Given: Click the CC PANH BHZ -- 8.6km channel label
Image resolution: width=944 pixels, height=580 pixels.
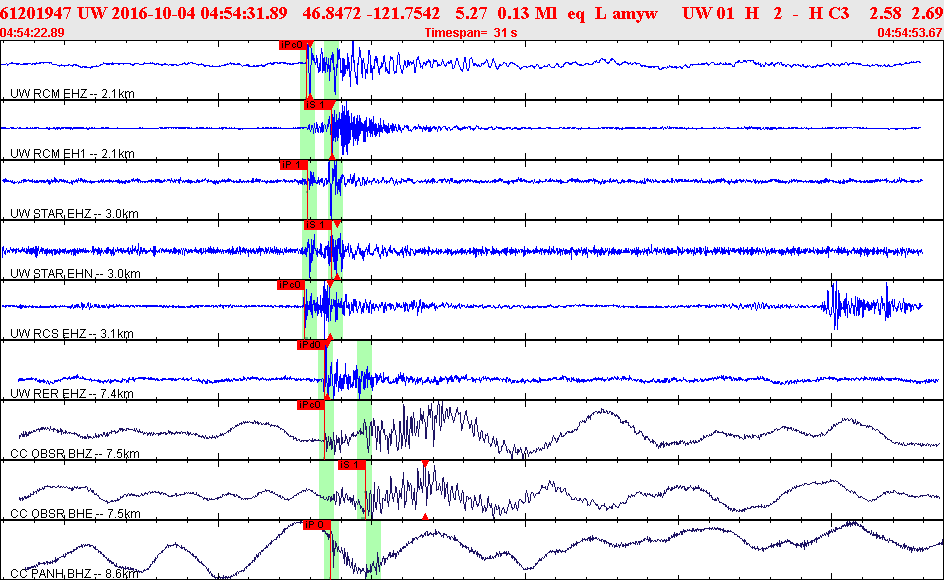Looking at the screenshot, I should click(75, 574).
